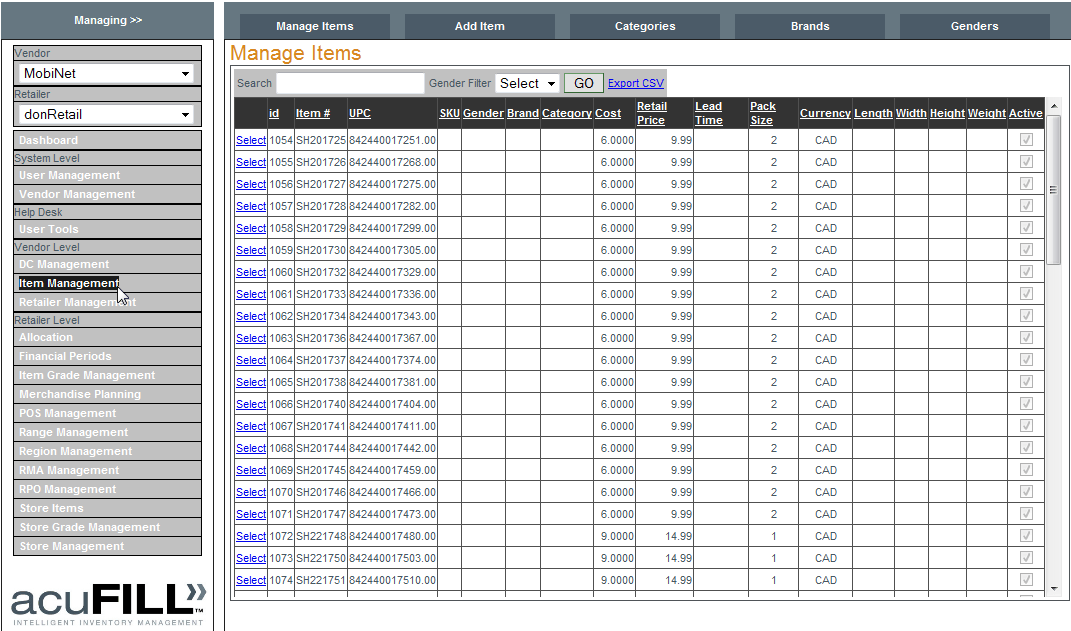Select the row with id 1063

tap(250, 338)
